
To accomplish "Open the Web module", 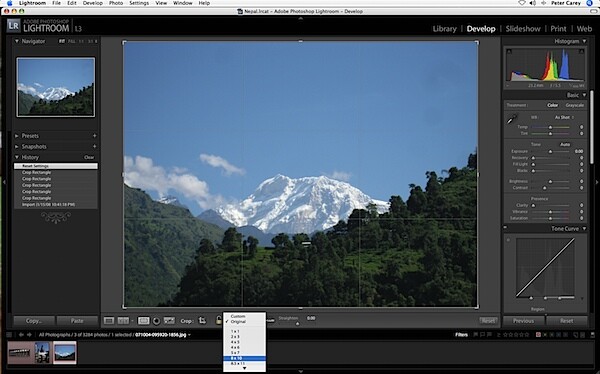I will tap(584, 29).
